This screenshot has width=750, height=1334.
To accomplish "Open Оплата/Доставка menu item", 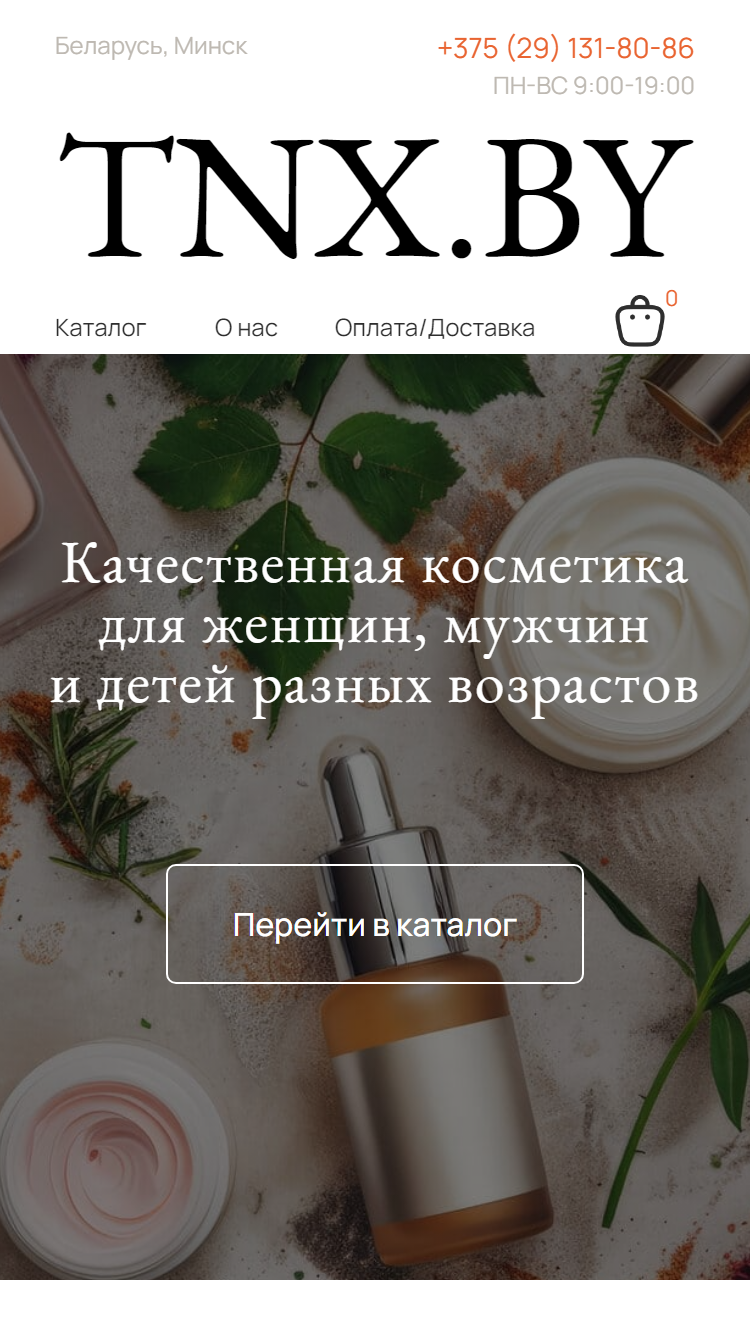I will tap(434, 328).
